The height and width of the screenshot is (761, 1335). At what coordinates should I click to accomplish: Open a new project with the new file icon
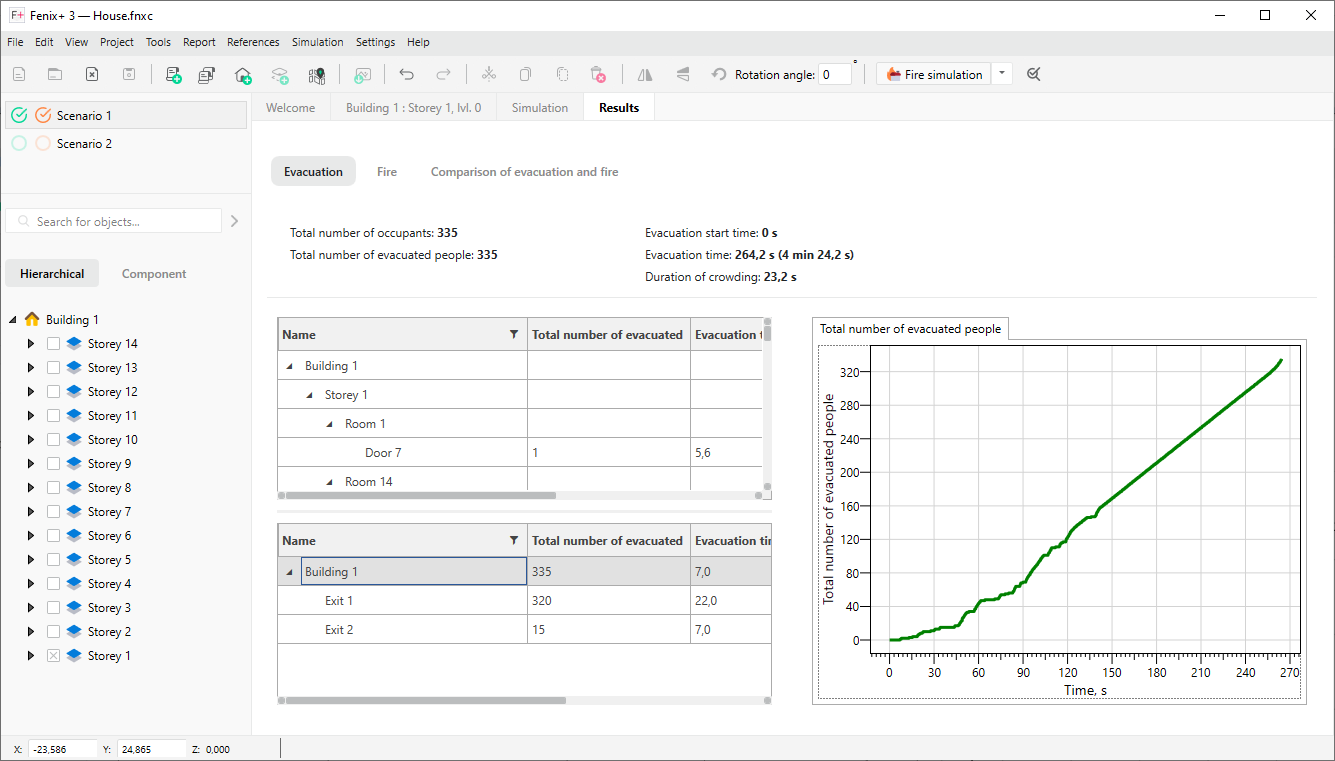tap(18, 74)
